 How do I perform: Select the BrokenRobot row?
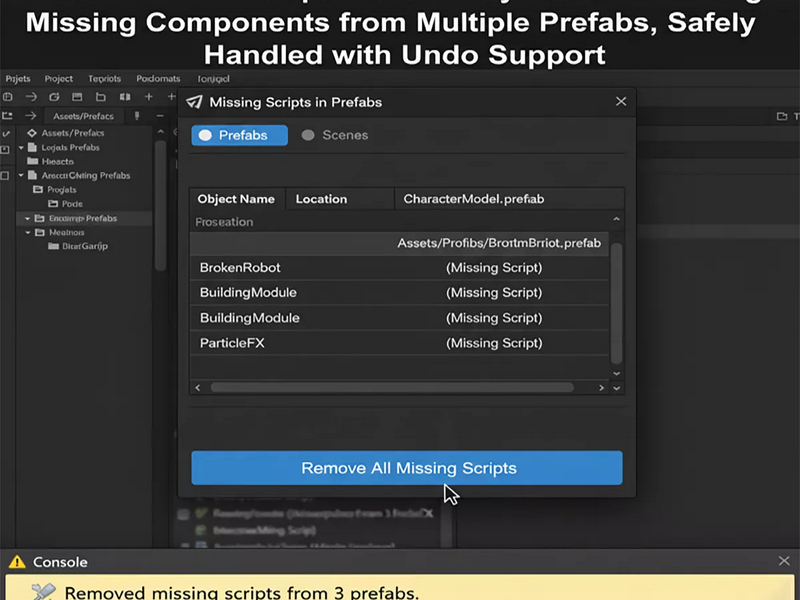[x=399, y=267]
